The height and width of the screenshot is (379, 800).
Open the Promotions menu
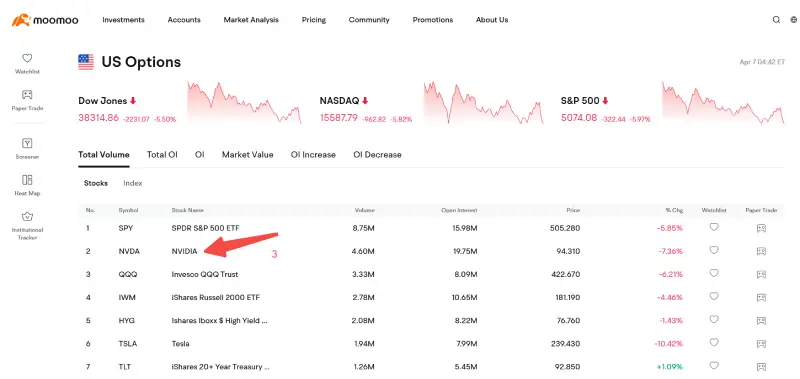433,20
